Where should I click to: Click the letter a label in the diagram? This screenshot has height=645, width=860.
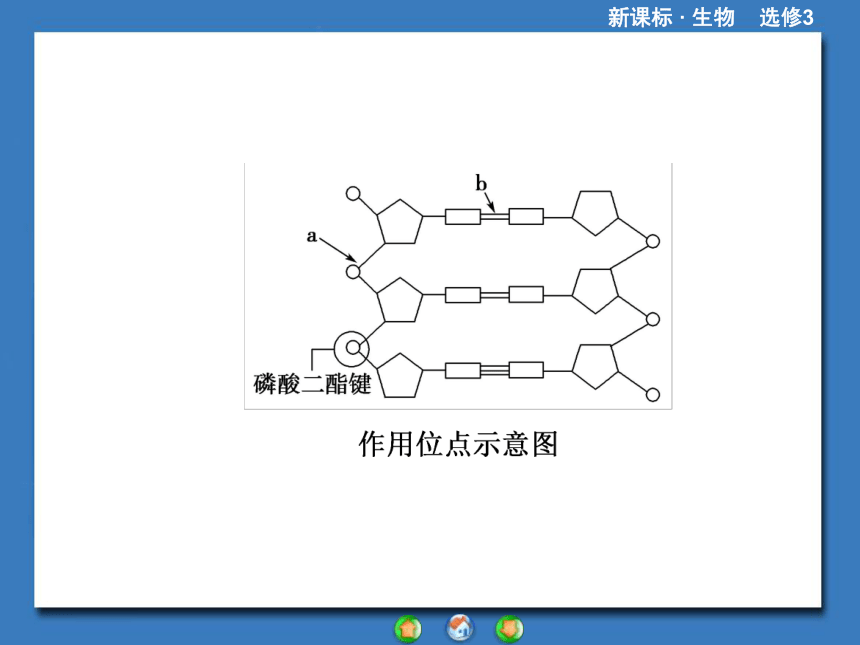click(312, 236)
